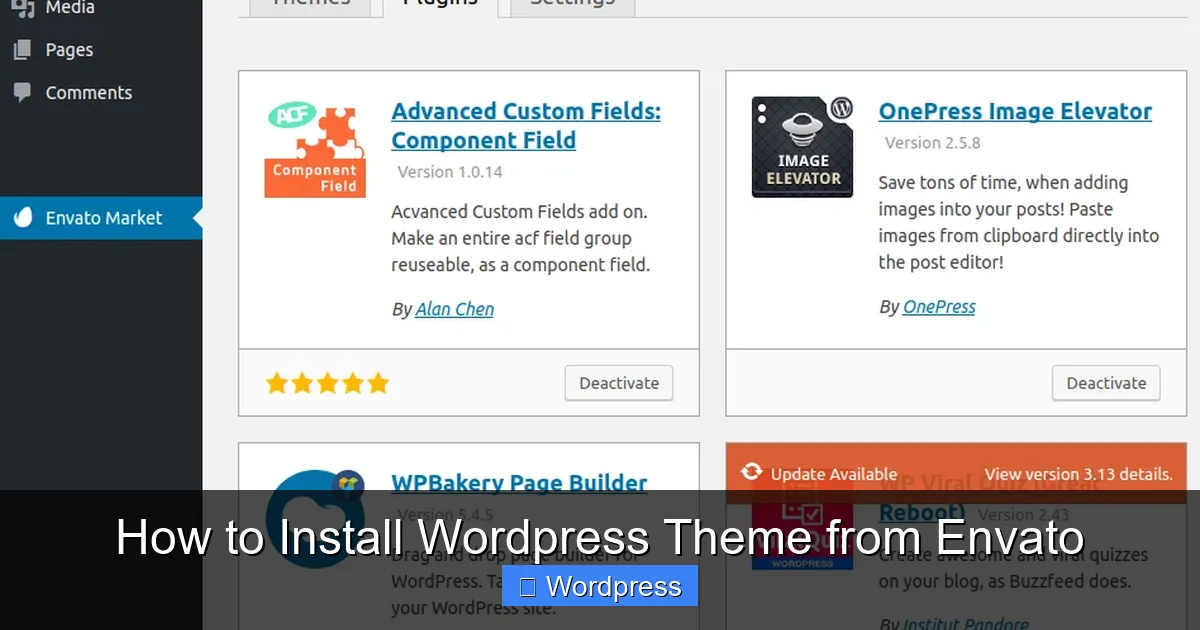
Task: Click the Image Elevator UFO logo
Action: click(x=801, y=146)
